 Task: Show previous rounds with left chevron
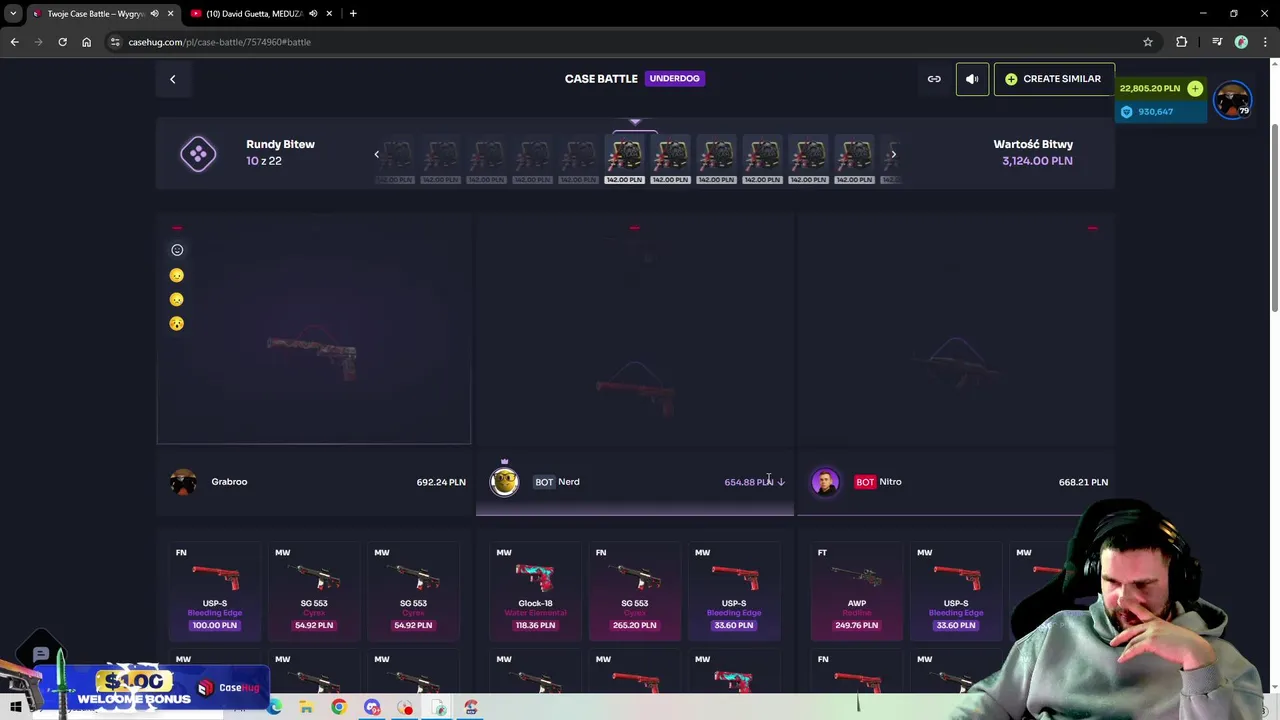tap(377, 154)
